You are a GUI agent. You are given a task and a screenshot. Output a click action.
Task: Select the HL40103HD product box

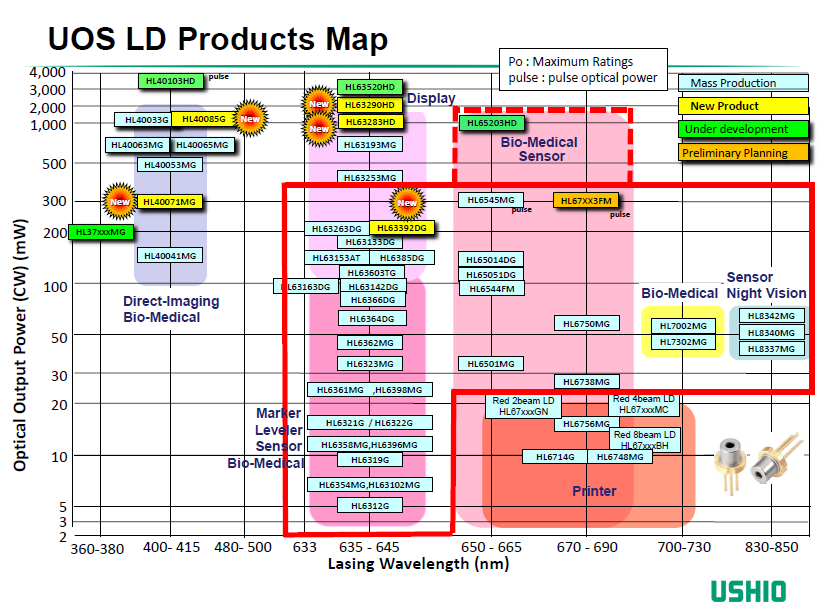171,81
